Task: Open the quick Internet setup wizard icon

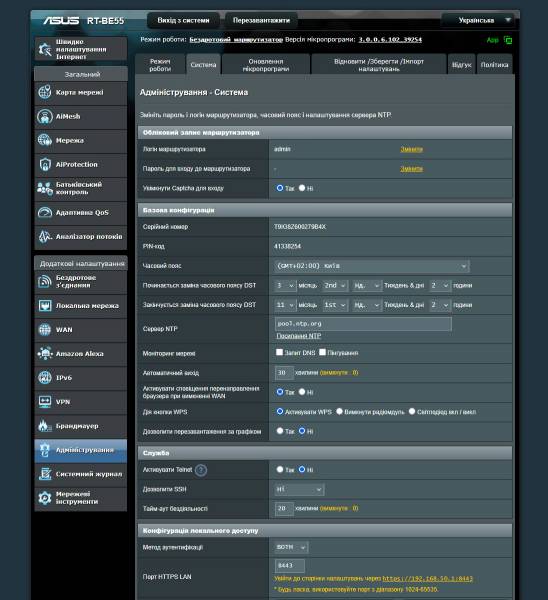Action: click(45, 49)
